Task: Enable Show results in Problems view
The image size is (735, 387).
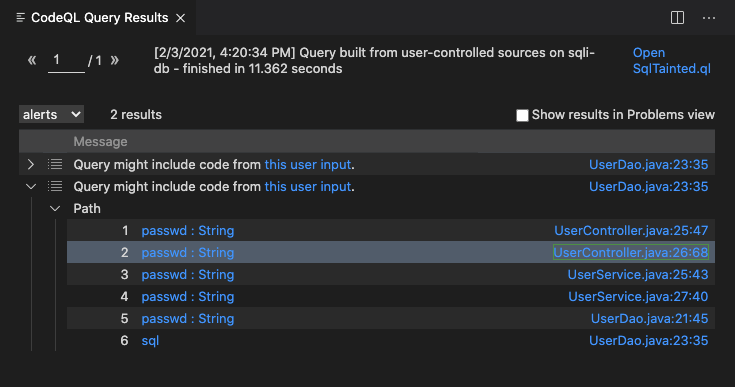Action: pos(522,115)
